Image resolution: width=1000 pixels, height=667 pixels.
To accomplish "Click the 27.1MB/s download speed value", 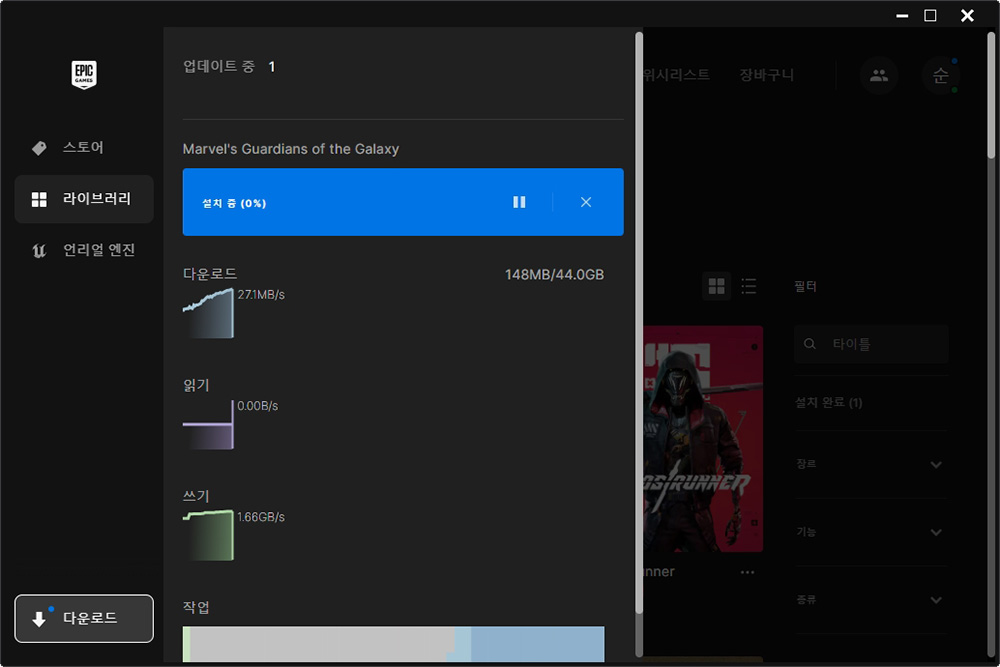I will (261, 295).
